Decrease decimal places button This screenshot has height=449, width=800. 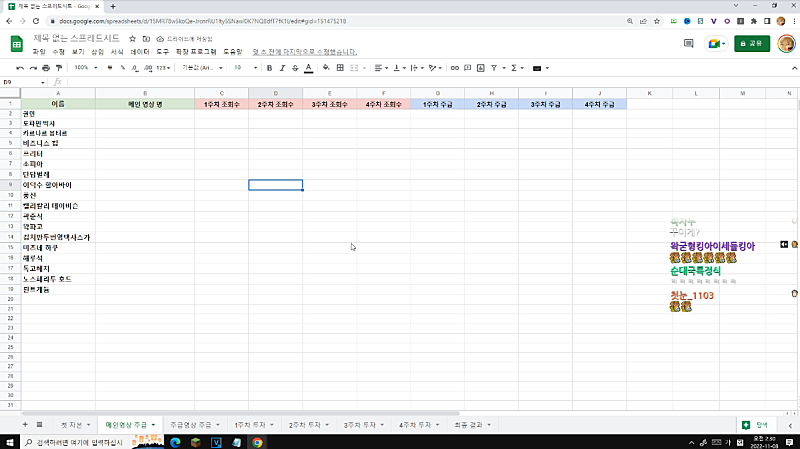click(135, 68)
